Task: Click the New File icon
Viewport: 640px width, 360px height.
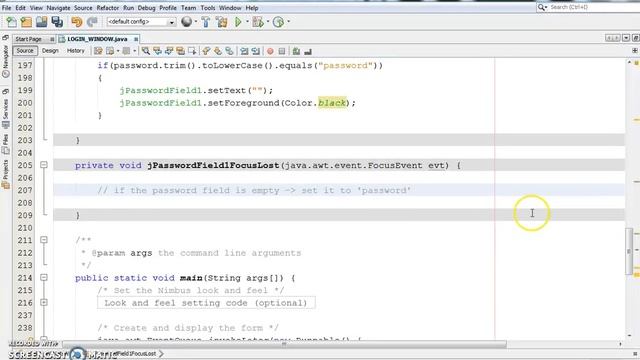Action: click(11, 22)
